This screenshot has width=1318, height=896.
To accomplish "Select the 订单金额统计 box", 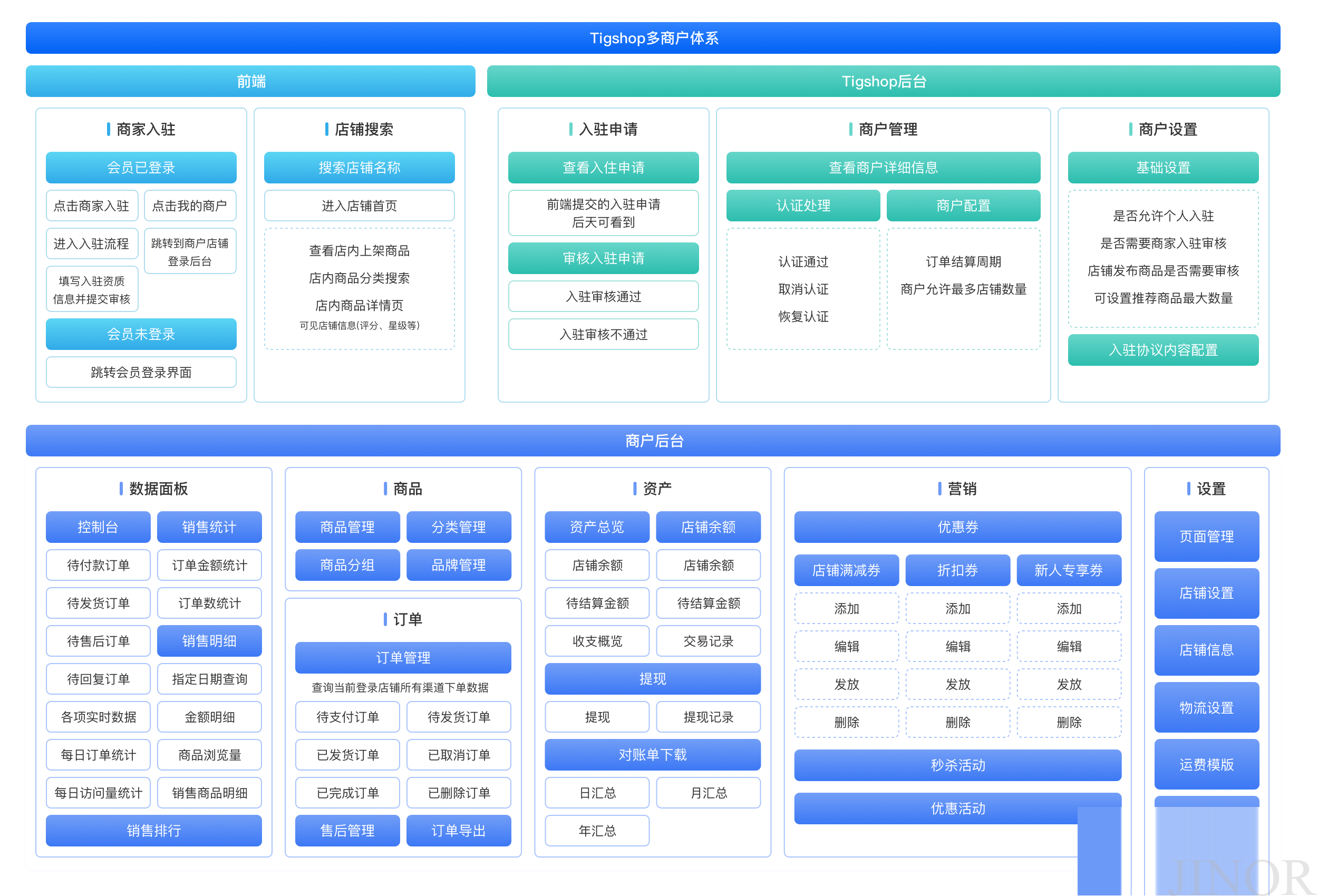I will [209, 565].
